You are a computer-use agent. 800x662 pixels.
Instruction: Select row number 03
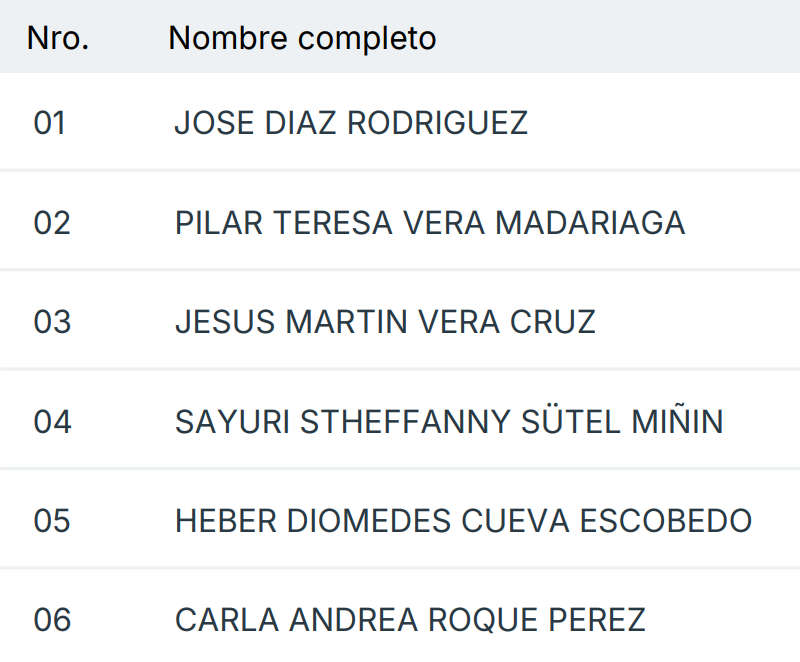pyautogui.click(x=52, y=322)
